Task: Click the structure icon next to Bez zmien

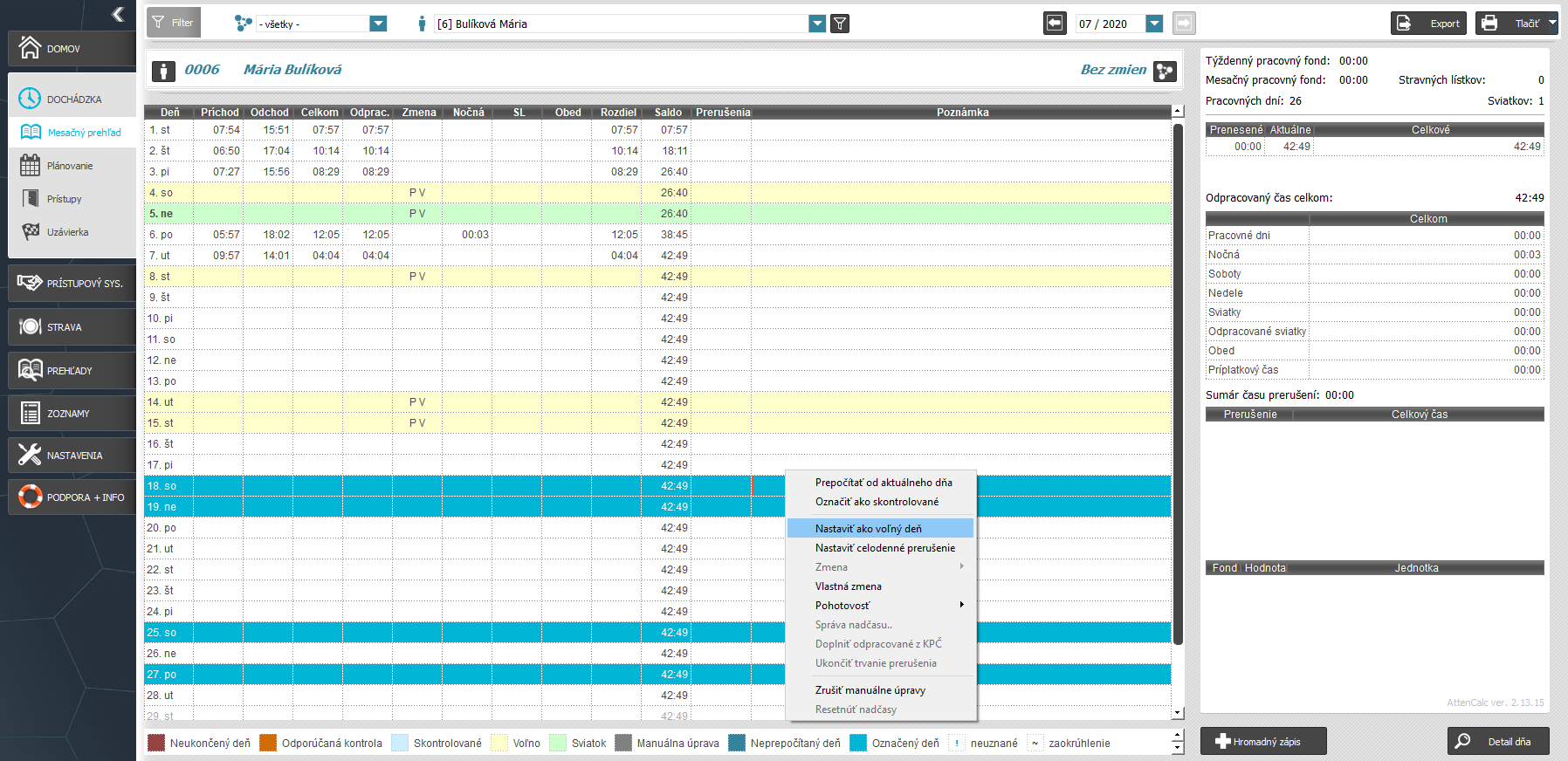Action: (x=1165, y=71)
